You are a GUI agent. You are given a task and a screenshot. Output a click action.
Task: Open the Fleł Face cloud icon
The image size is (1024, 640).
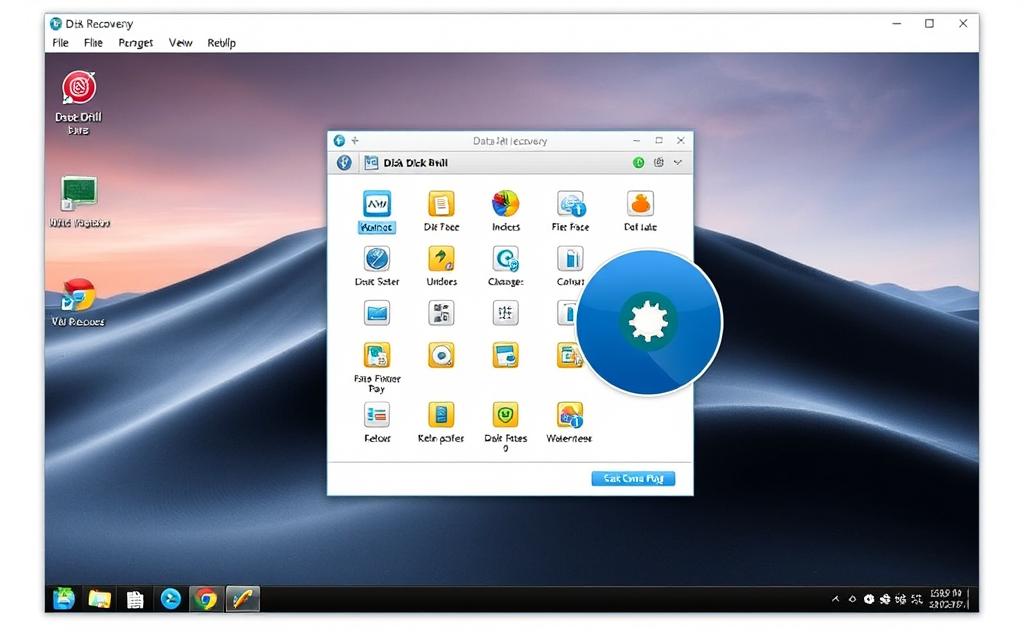(x=570, y=211)
